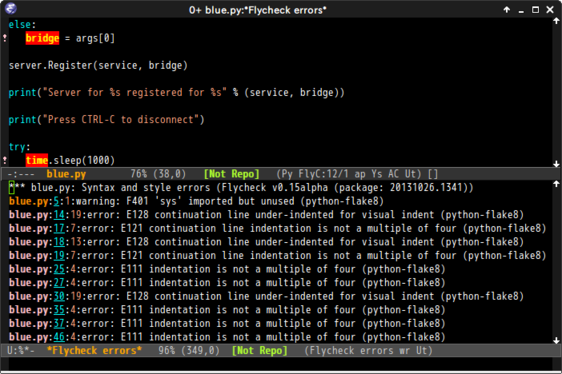The image size is (562, 374).
Task: Jump to line 14 from E128 error
Action: 59,215
